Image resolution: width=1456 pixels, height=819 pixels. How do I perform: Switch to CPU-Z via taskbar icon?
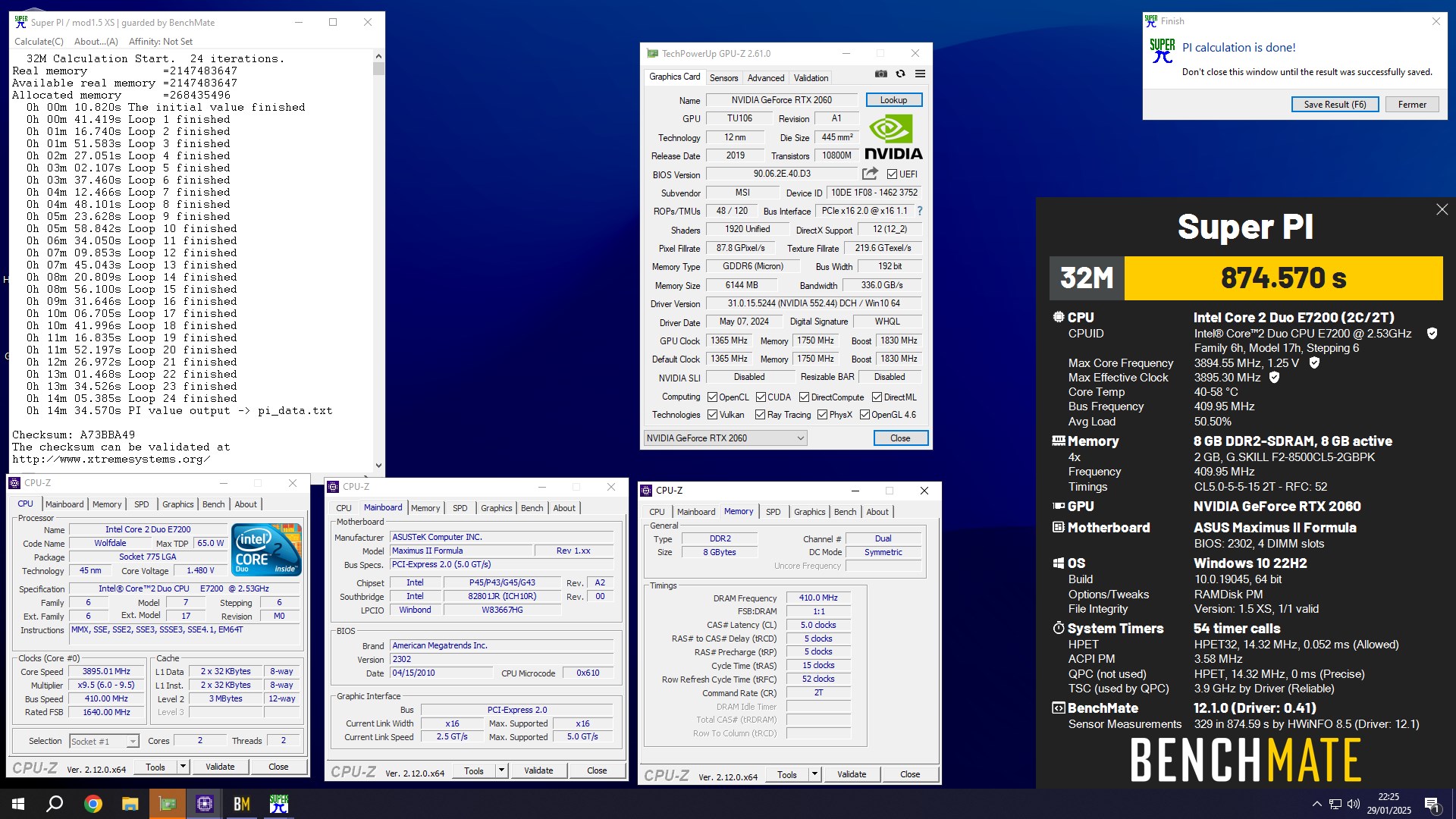pos(205,804)
